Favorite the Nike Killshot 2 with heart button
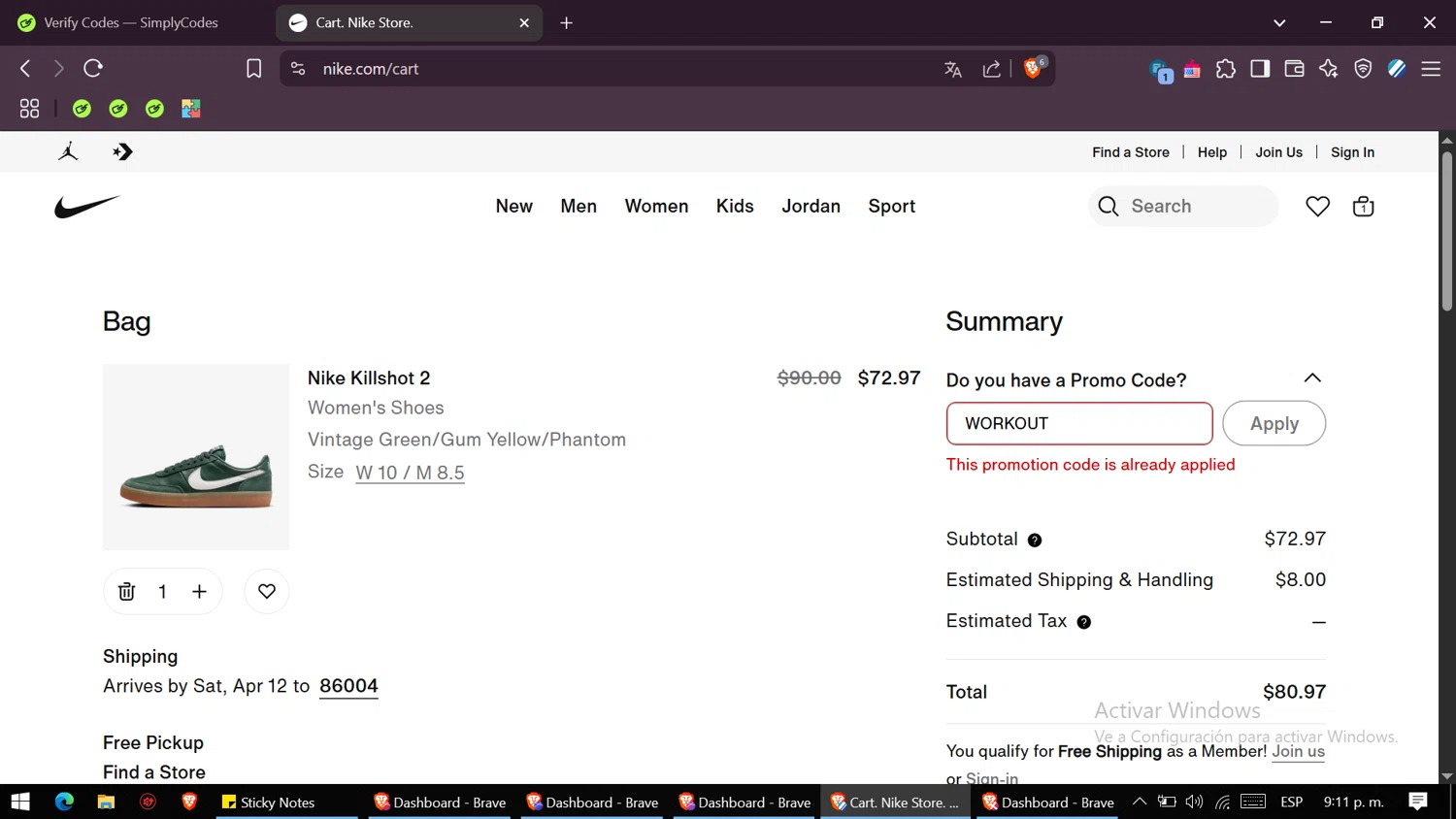 click(x=267, y=592)
